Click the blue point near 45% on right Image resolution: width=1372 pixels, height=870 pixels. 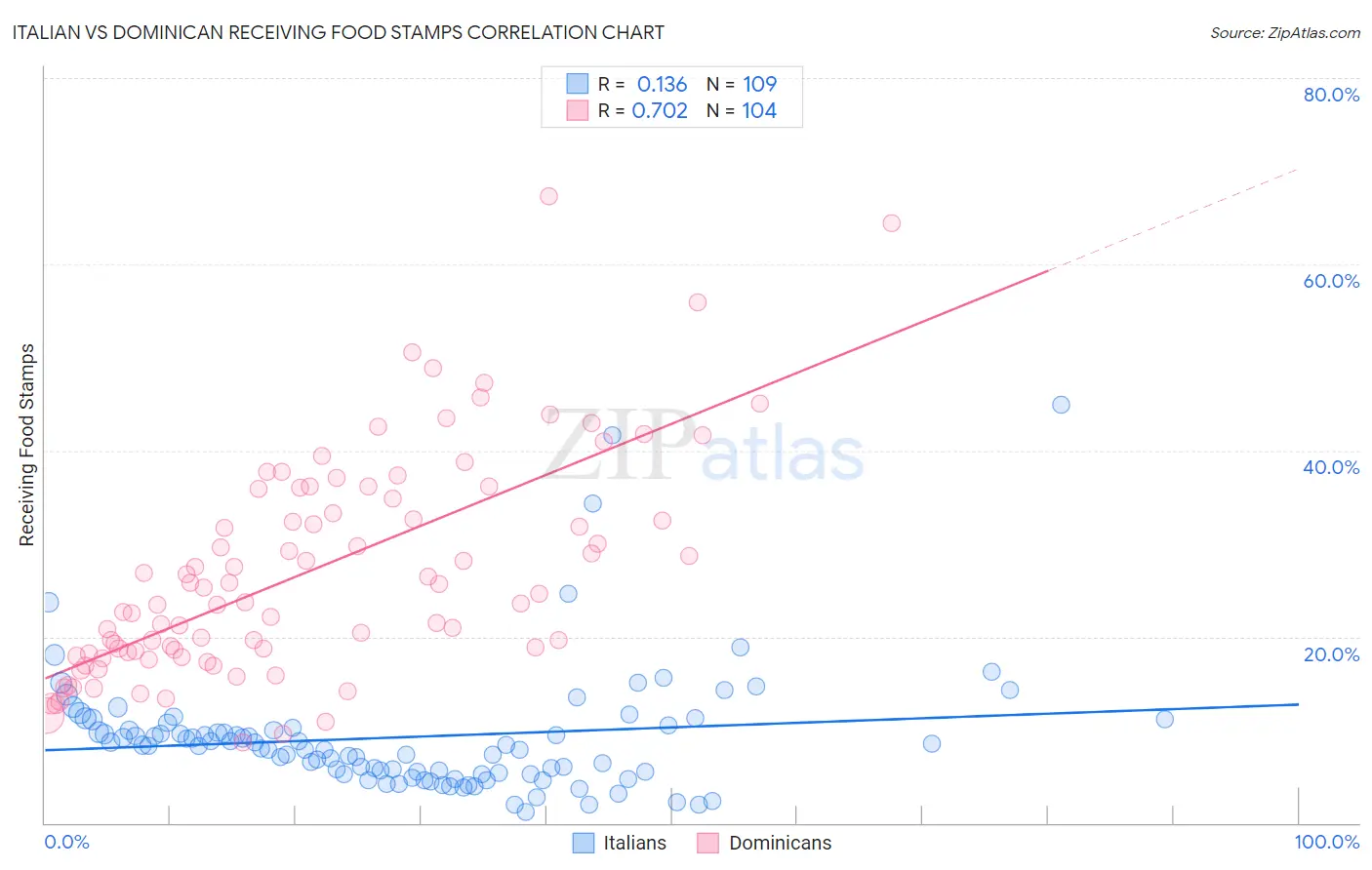tap(1061, 405)
